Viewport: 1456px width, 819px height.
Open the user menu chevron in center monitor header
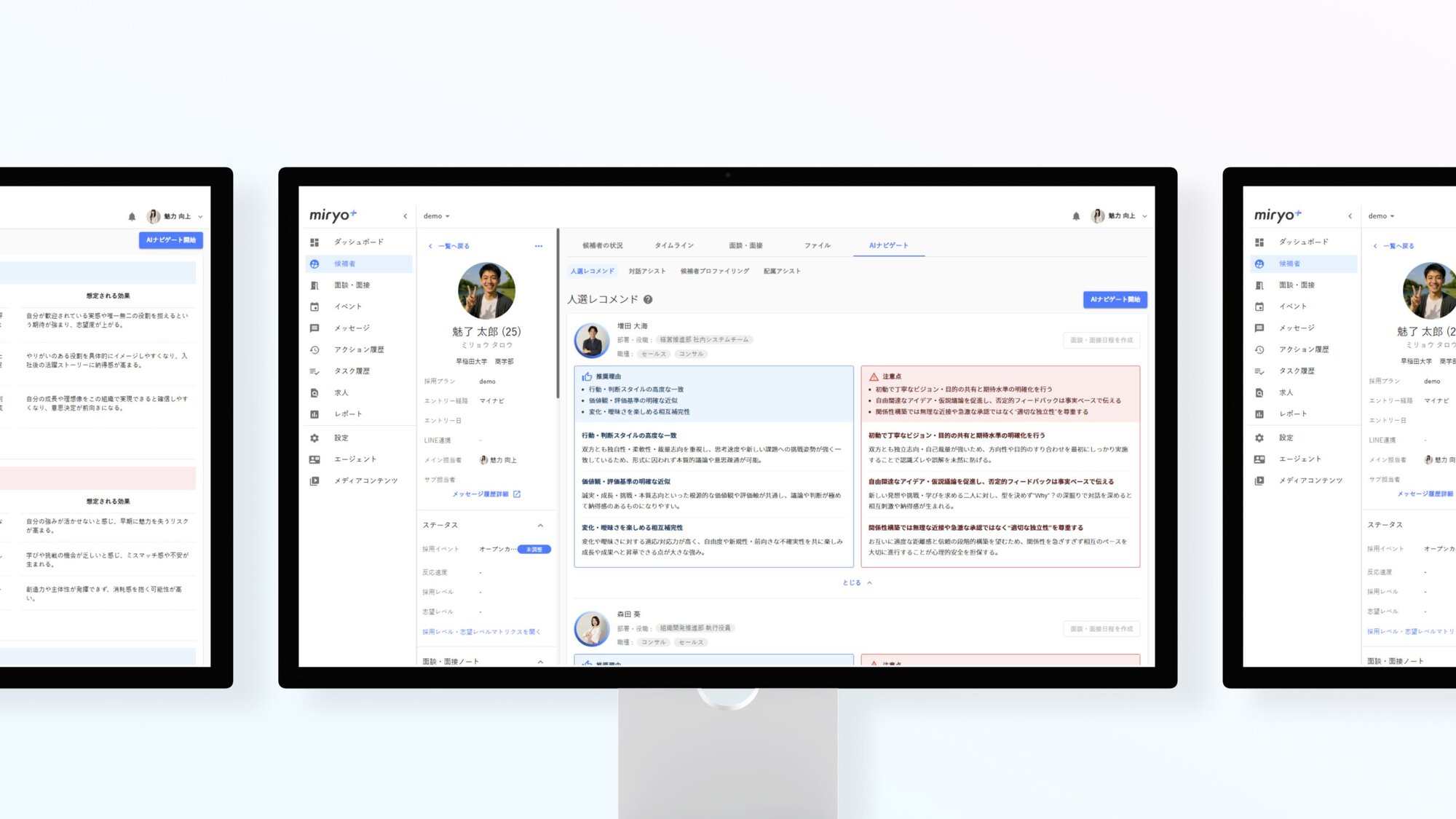click(1144, 216)
